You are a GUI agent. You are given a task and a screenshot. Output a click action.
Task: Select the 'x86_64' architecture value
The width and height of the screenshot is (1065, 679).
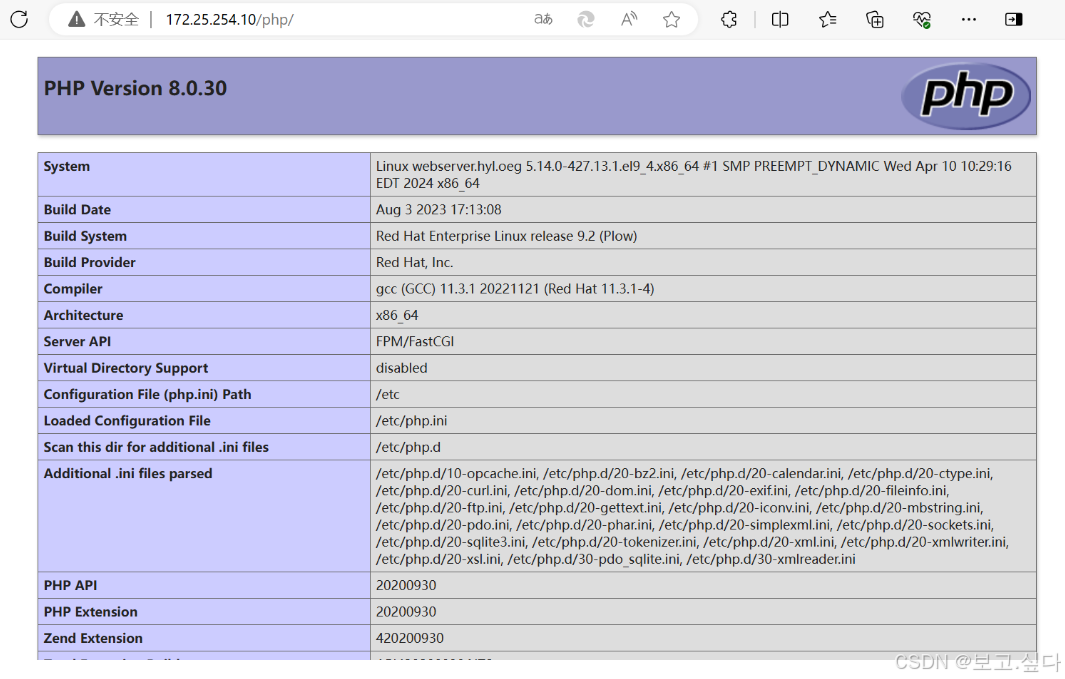pos(397,316)
